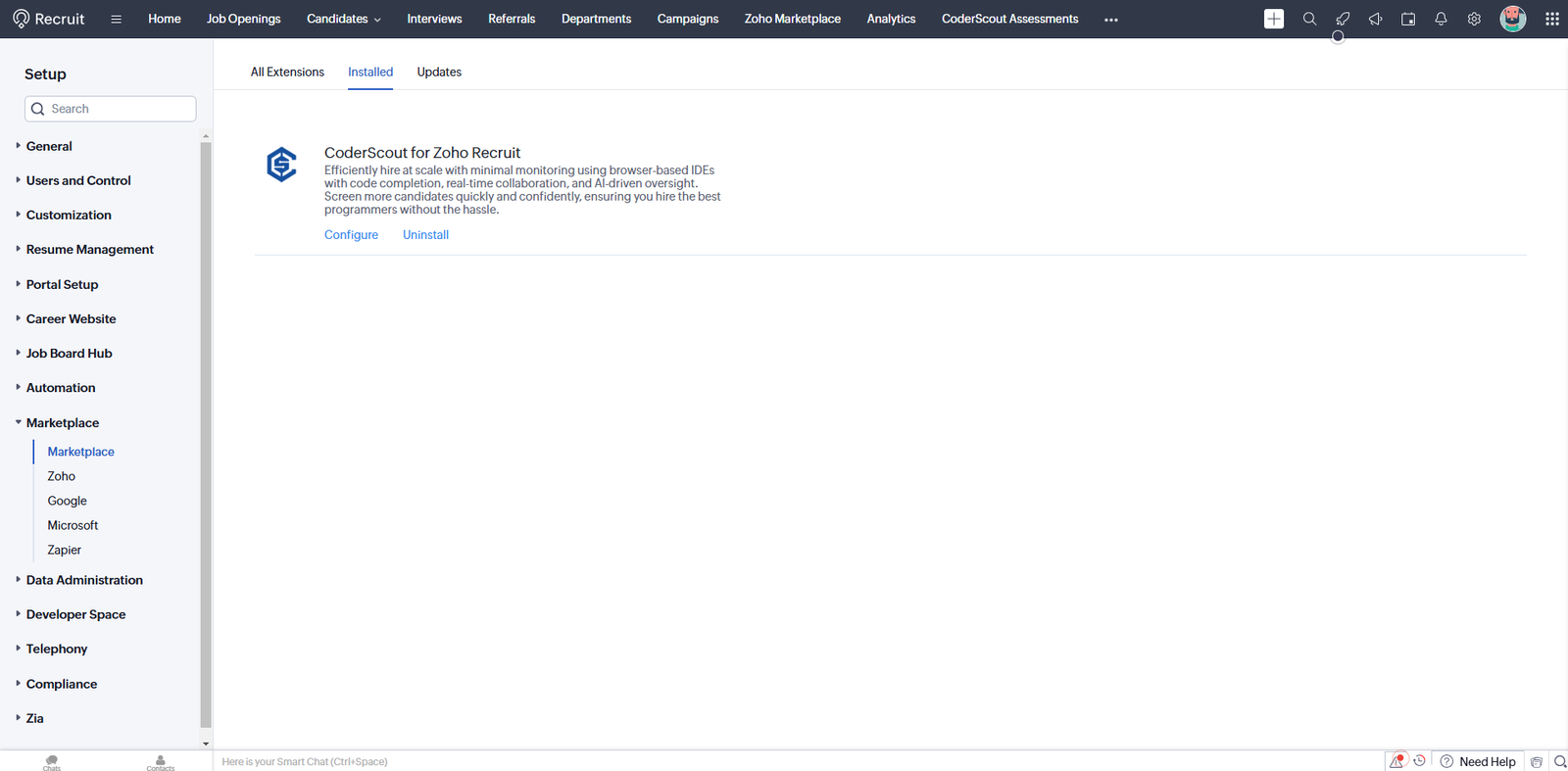Click the Chats icon in bottom bar
Viewport: 1568px width, 771px height.
[52, 761]
